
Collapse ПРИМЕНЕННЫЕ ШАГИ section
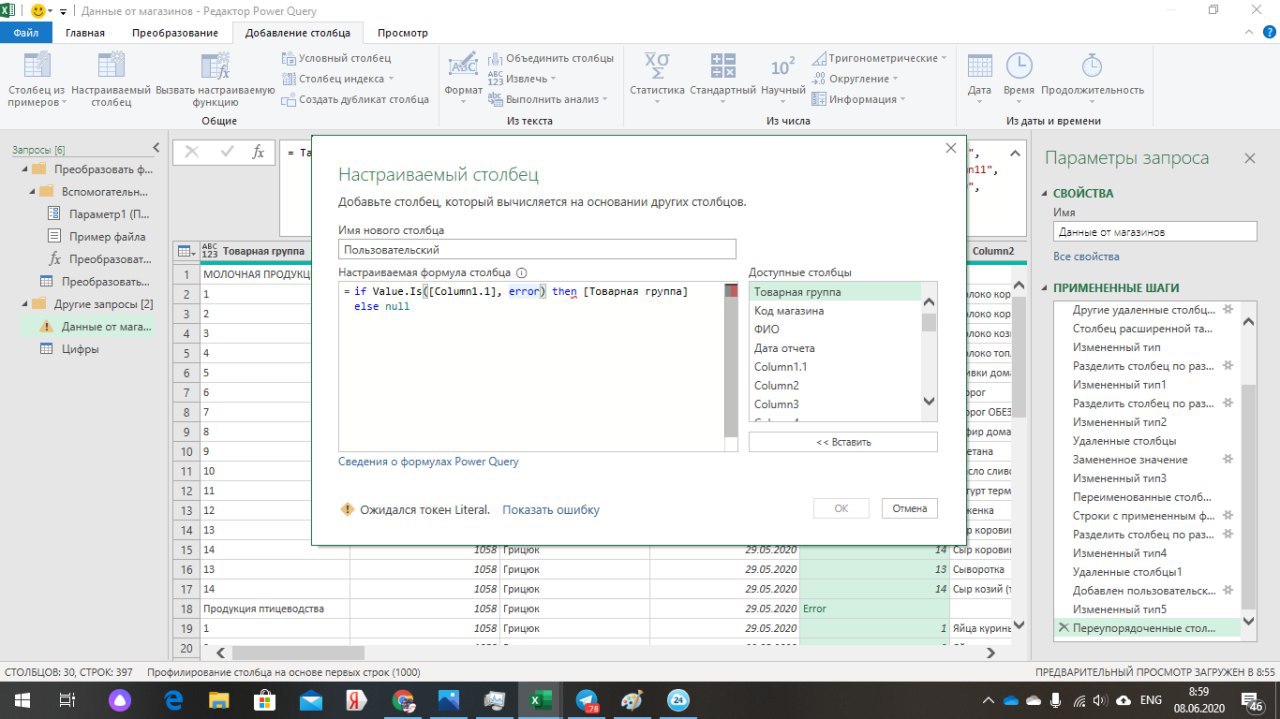[1045, 288]
